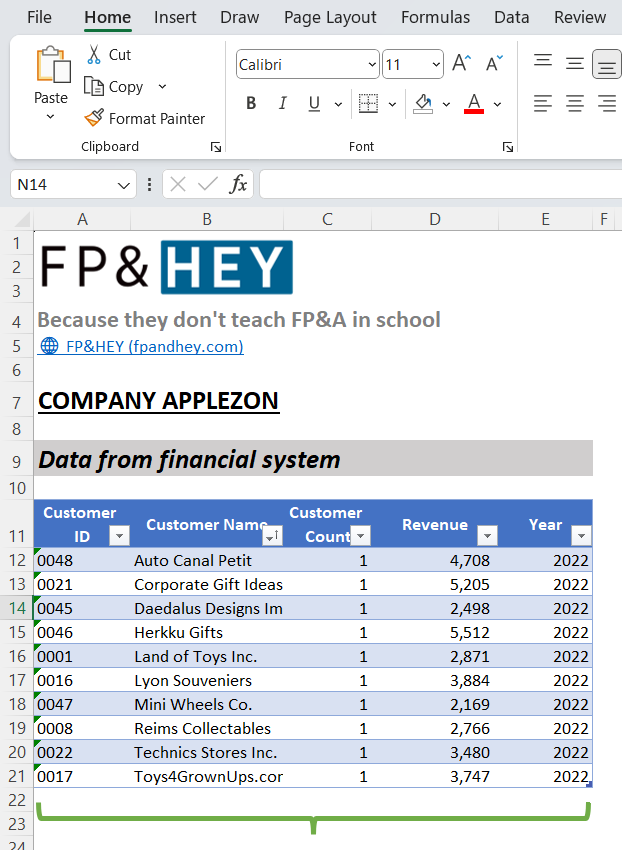The height and width of the screenshot is (850, 622).
Task: Open Revenue column filter dropdown
Action: [488, 536]
